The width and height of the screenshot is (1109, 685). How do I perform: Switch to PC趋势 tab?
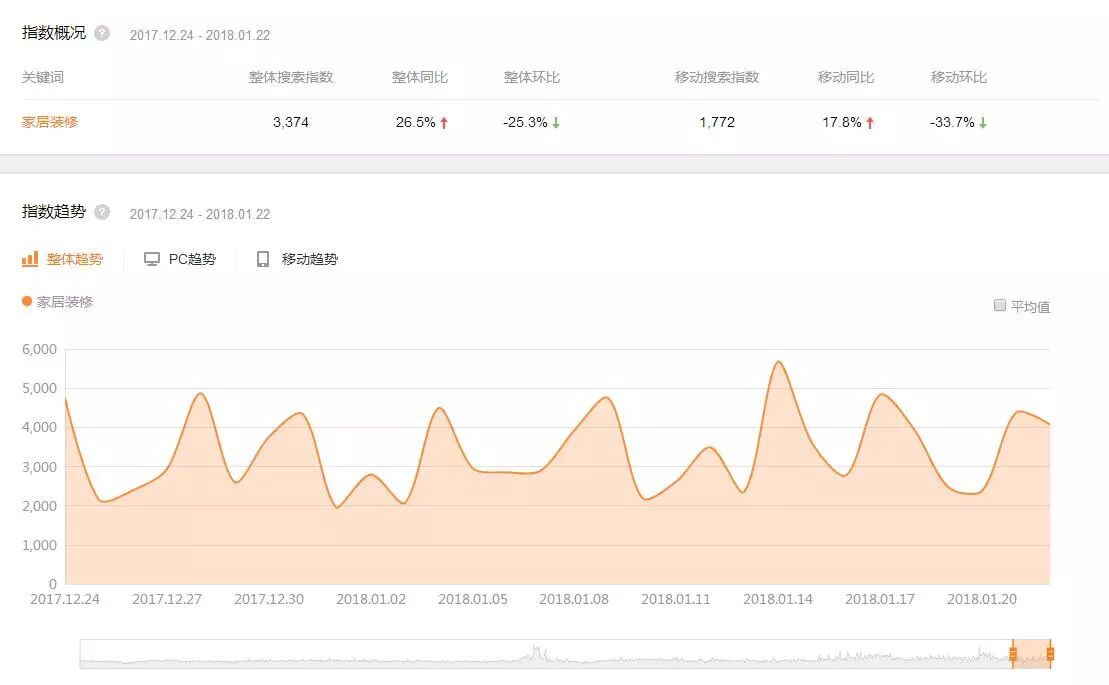[x=180, y=259]
